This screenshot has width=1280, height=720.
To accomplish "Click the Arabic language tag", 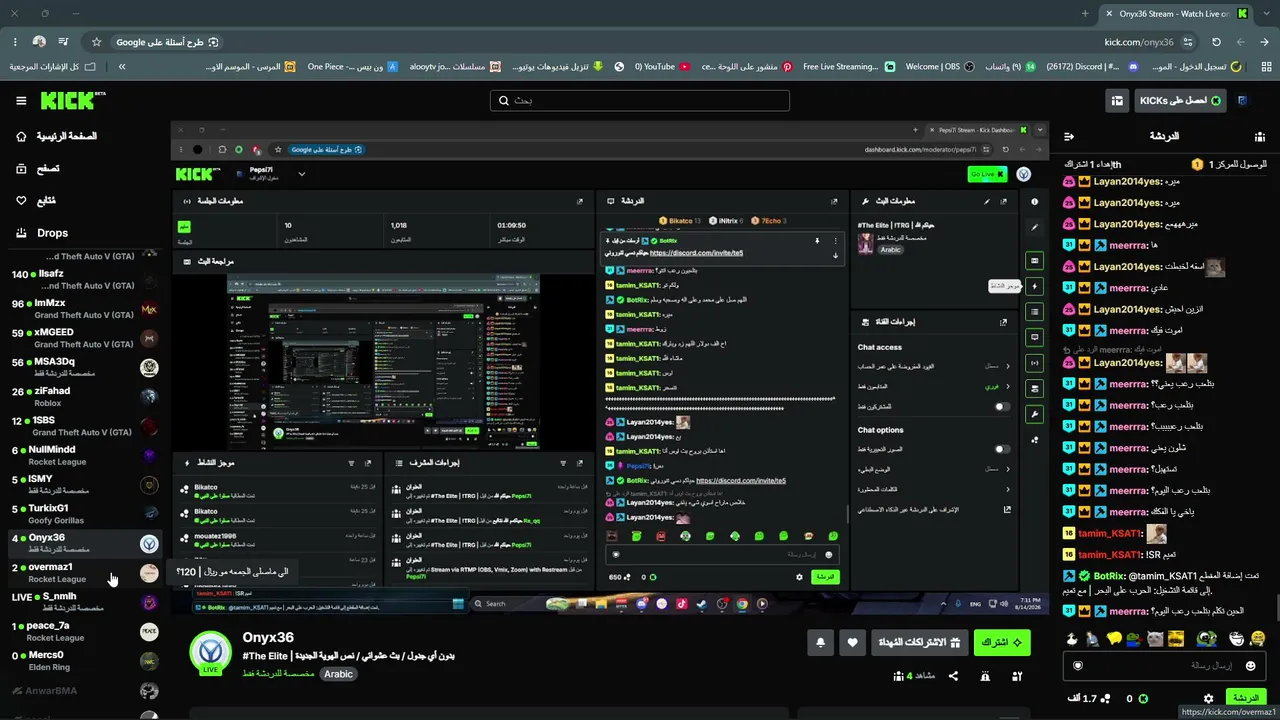I will (338, 674).
